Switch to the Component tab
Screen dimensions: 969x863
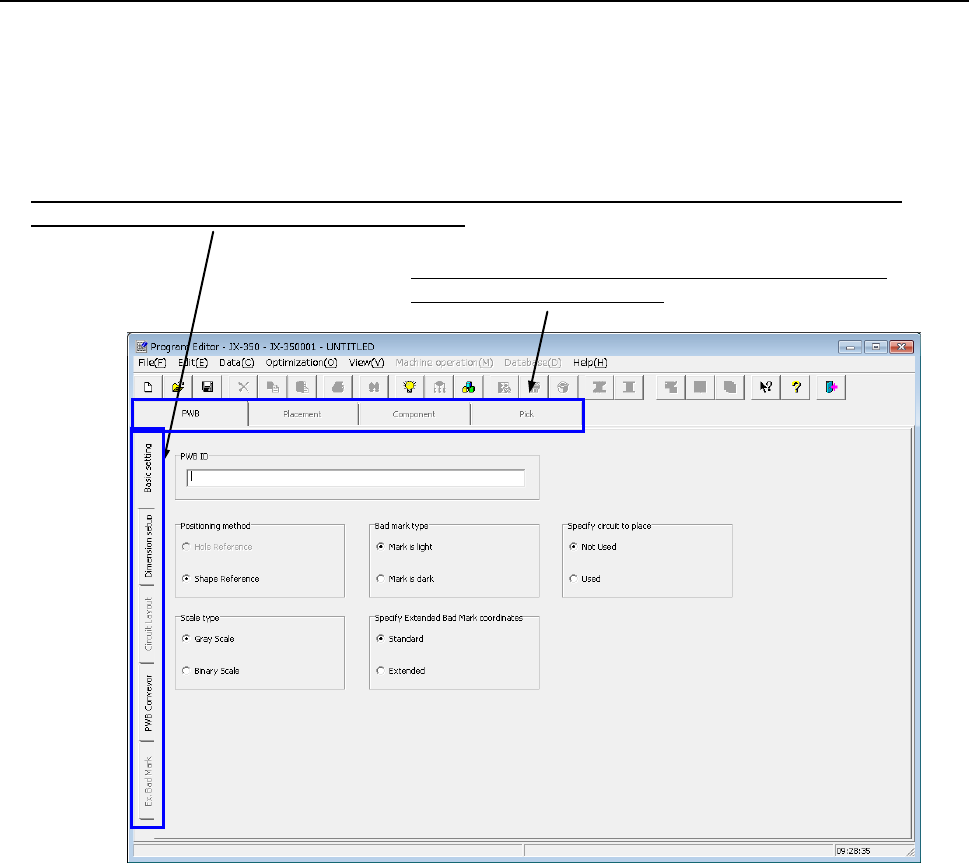(x=413, y=414)
